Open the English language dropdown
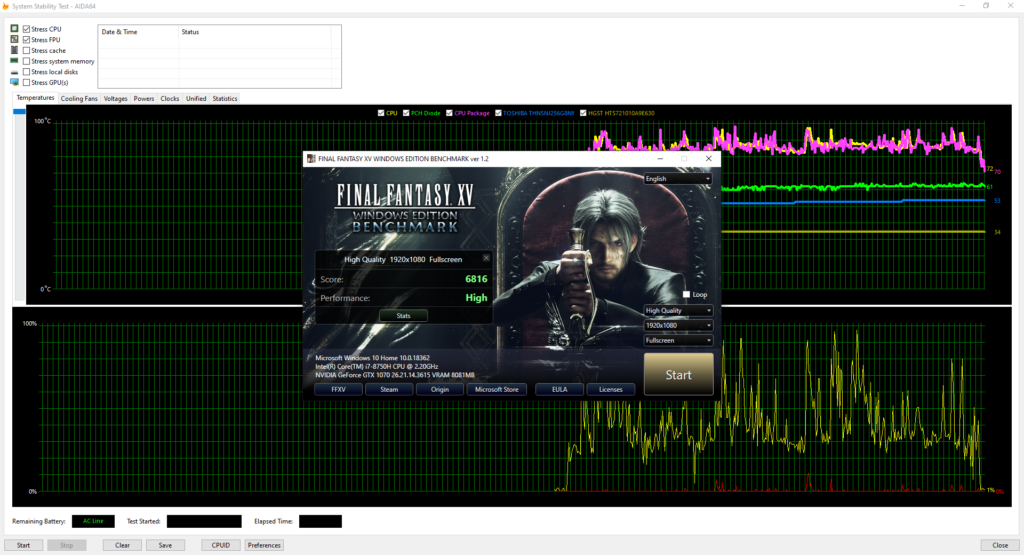Screen dimensions: 1024x555 point(678,179)
